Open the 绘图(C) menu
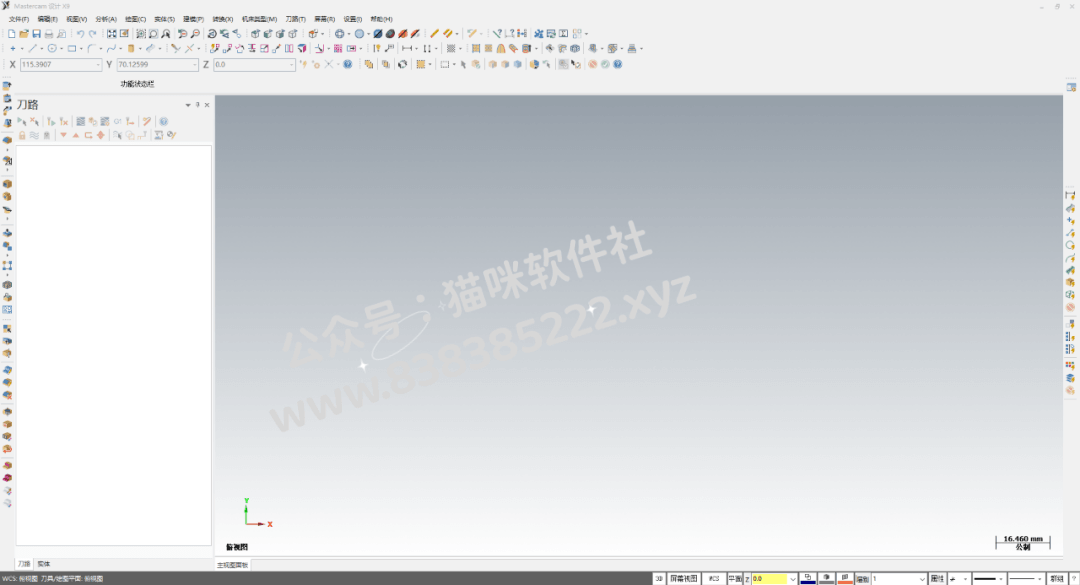Viewport: 1080px width, 585px height. coord(135,19)
